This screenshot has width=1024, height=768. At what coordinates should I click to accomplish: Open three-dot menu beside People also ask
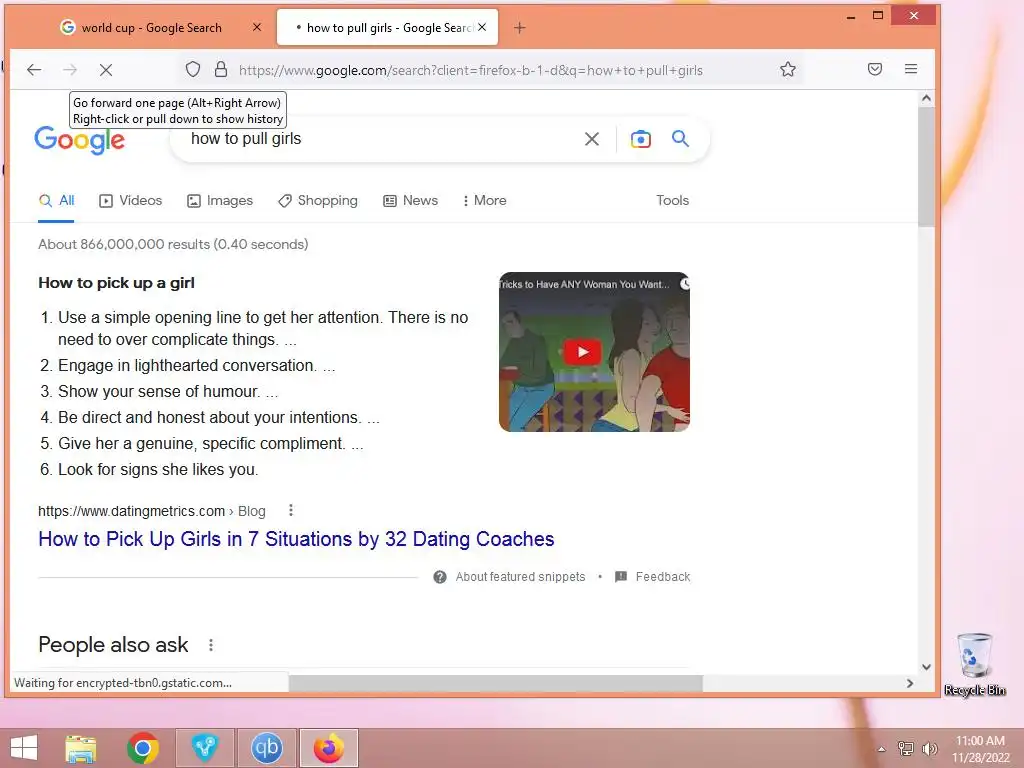pyautogui.click(x=210, y=645)
